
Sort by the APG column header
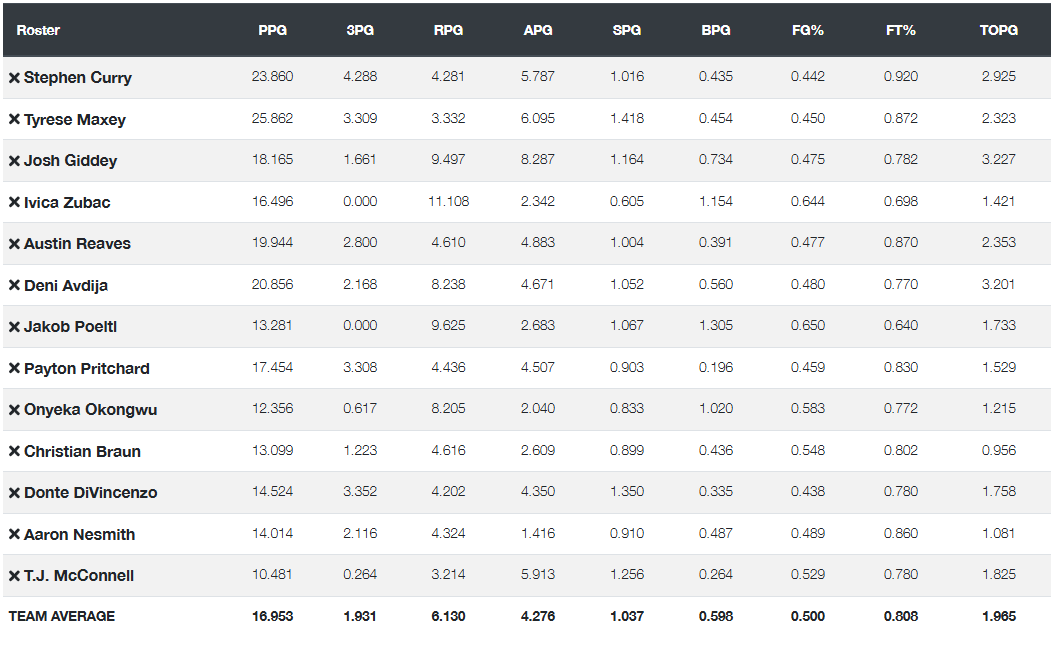[x=538, y=30]
